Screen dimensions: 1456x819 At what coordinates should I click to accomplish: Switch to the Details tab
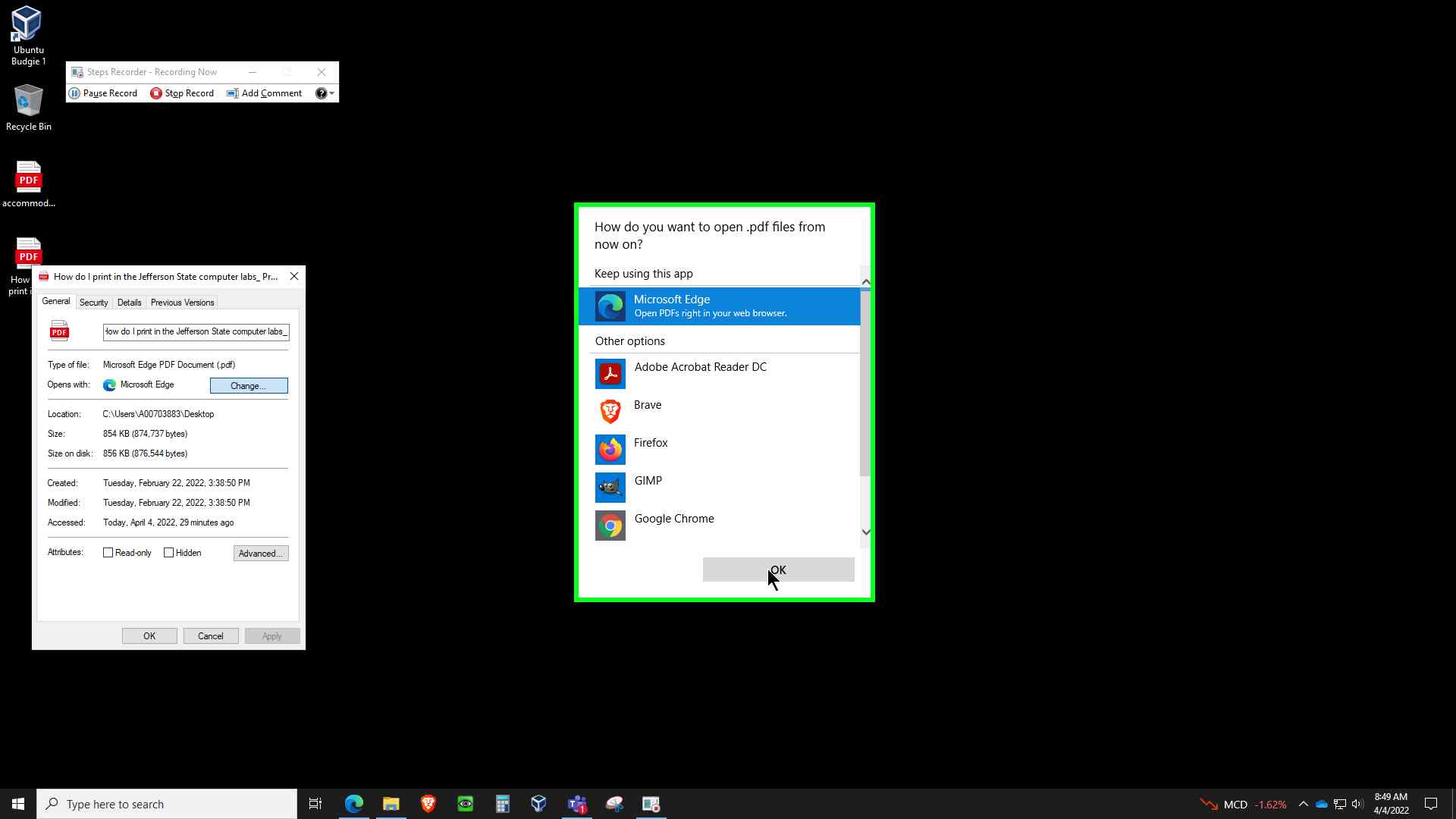pos(130,303)
